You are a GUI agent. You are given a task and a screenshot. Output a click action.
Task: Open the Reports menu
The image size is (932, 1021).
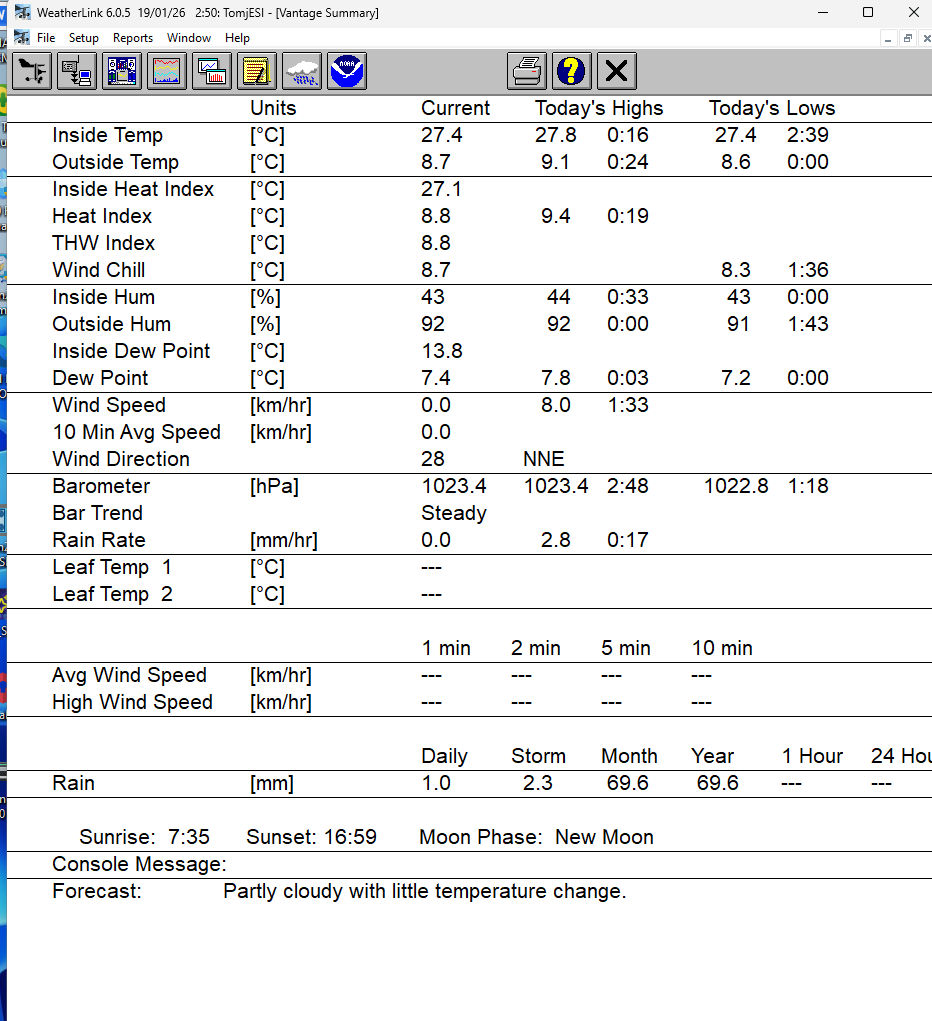click(x=133, y=38)
